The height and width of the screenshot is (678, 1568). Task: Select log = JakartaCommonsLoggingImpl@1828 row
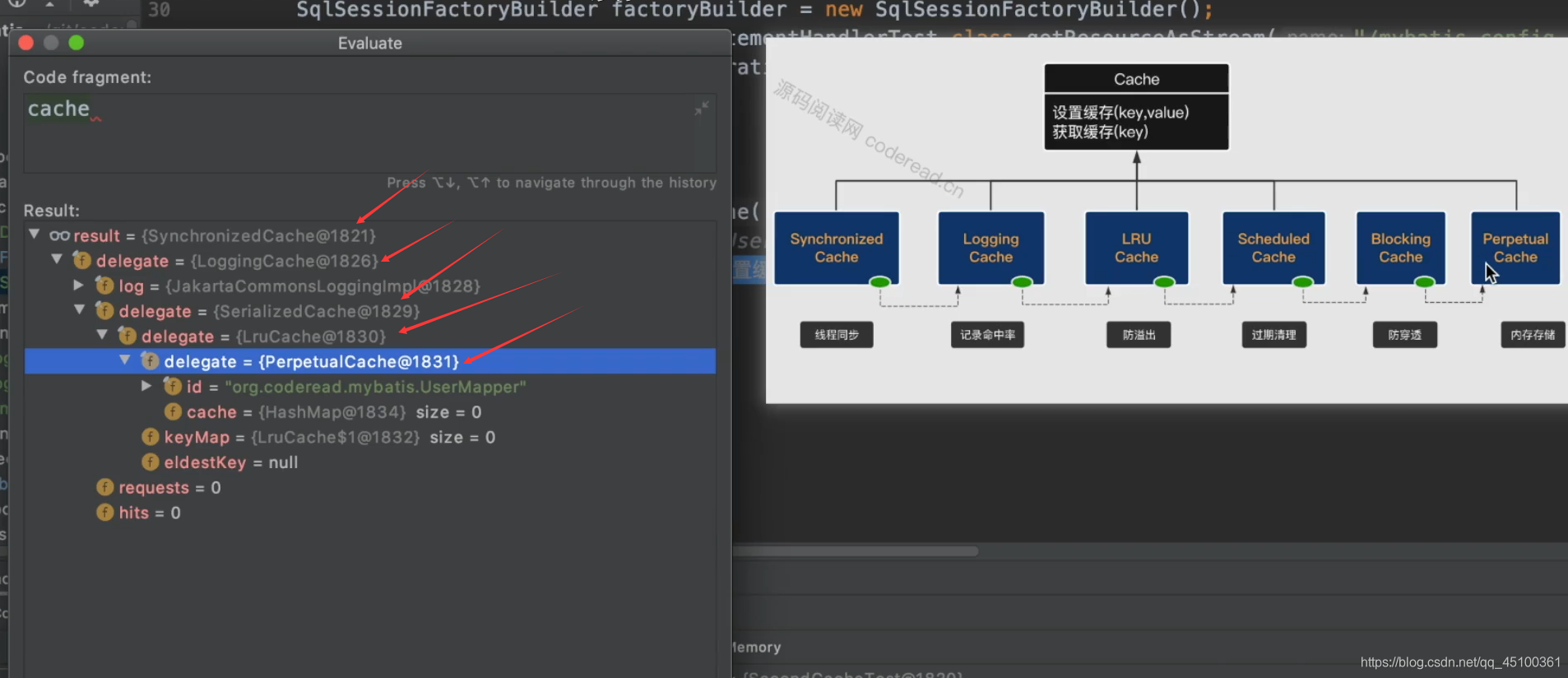point(370,286)
